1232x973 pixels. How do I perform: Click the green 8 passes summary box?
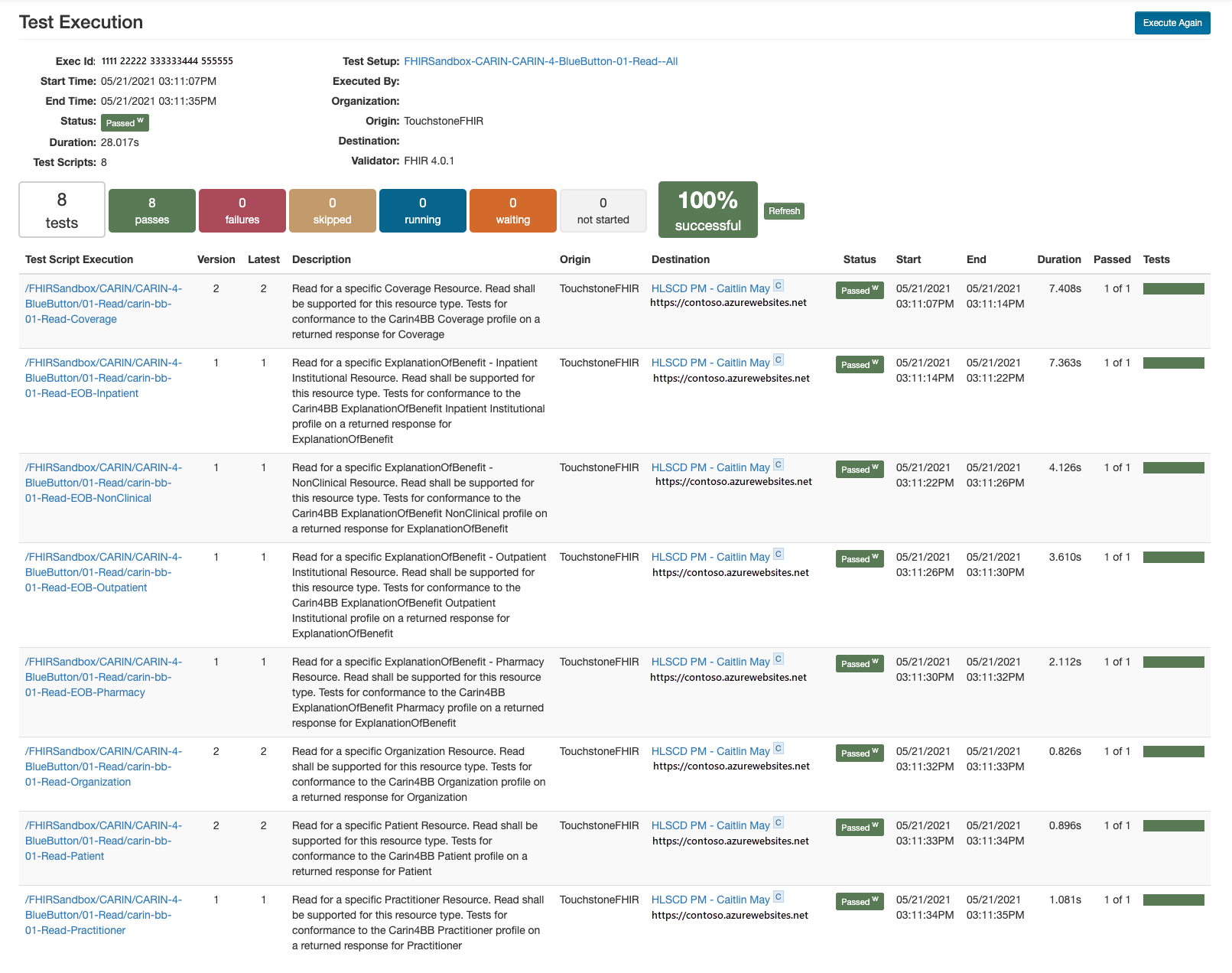click(x=151, y=210)
